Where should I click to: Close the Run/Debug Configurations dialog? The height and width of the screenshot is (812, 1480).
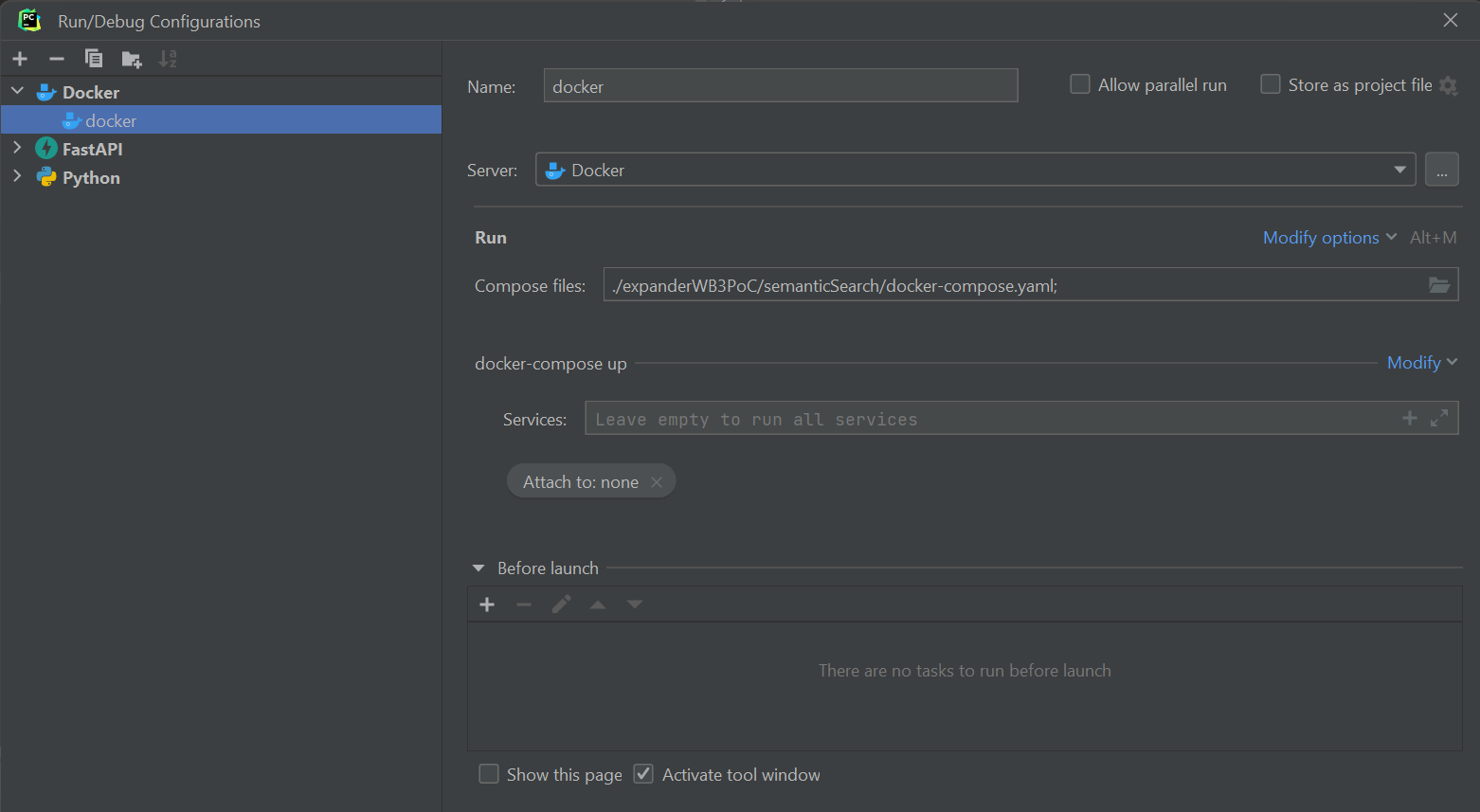tap(1451, 20)
